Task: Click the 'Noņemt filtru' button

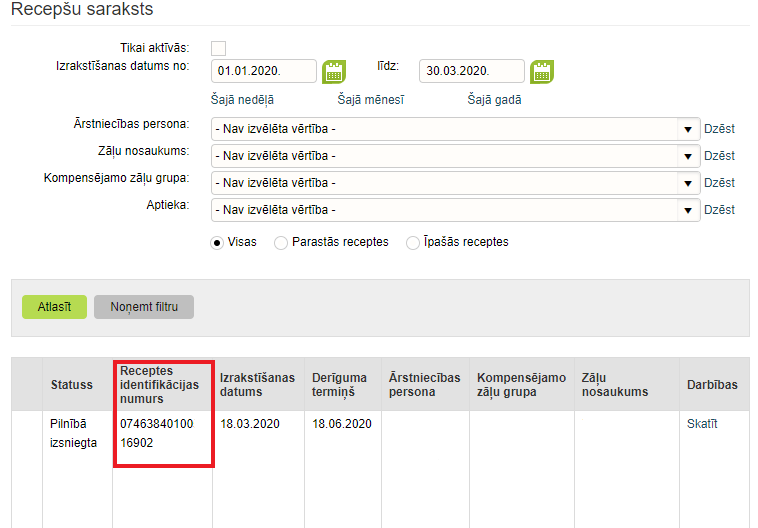Action: 144,307
